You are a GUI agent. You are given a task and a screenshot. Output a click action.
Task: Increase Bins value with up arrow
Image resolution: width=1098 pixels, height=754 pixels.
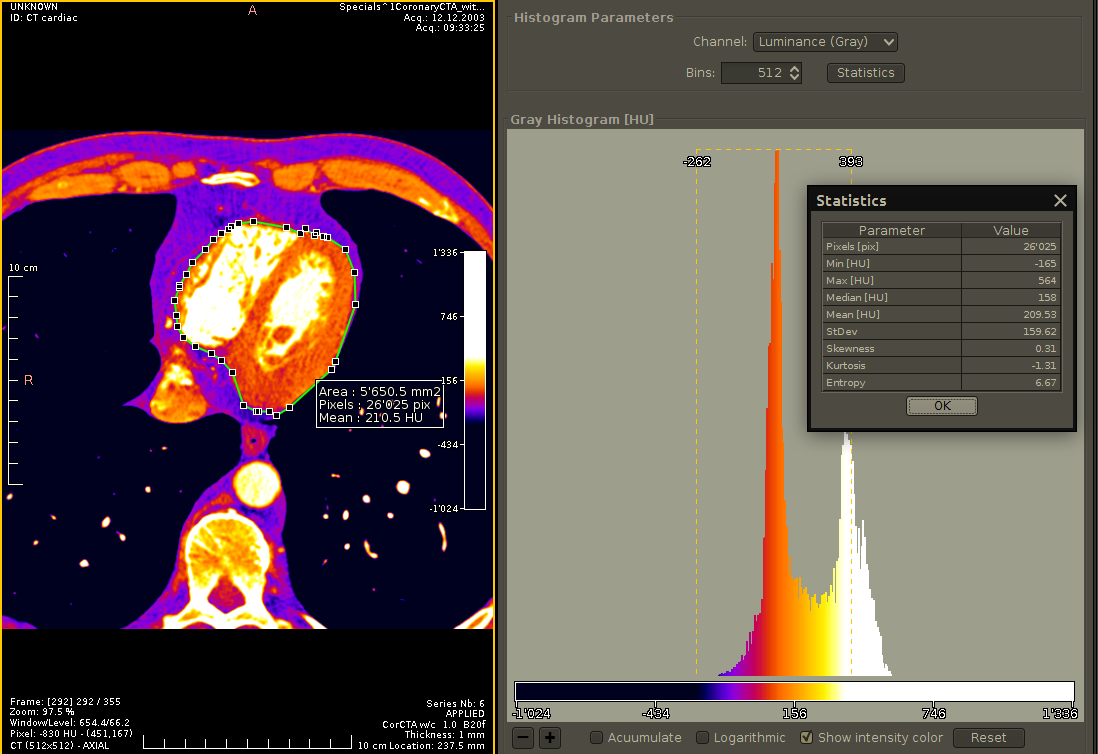(x=794, y=69)
